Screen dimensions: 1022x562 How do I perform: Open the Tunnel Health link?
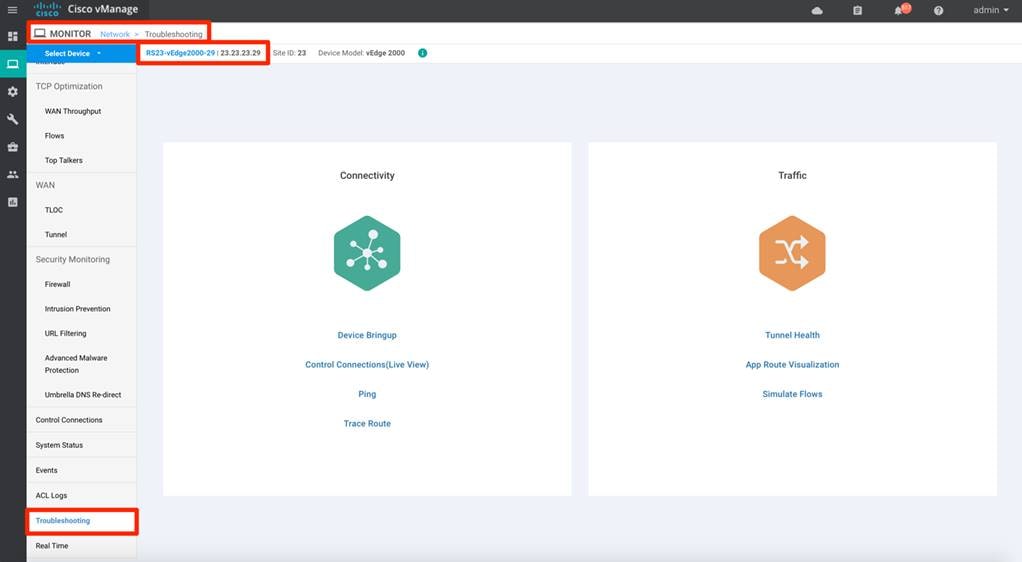792,335
